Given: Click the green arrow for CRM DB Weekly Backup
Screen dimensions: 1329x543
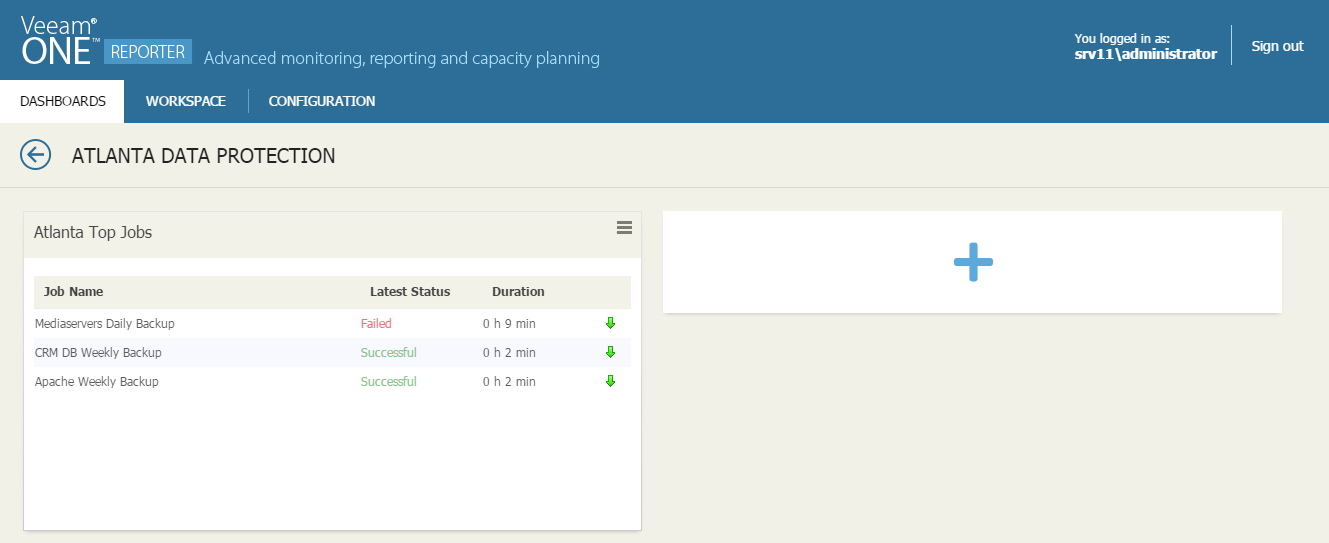Looking at the screenshot, I should 610,352.
